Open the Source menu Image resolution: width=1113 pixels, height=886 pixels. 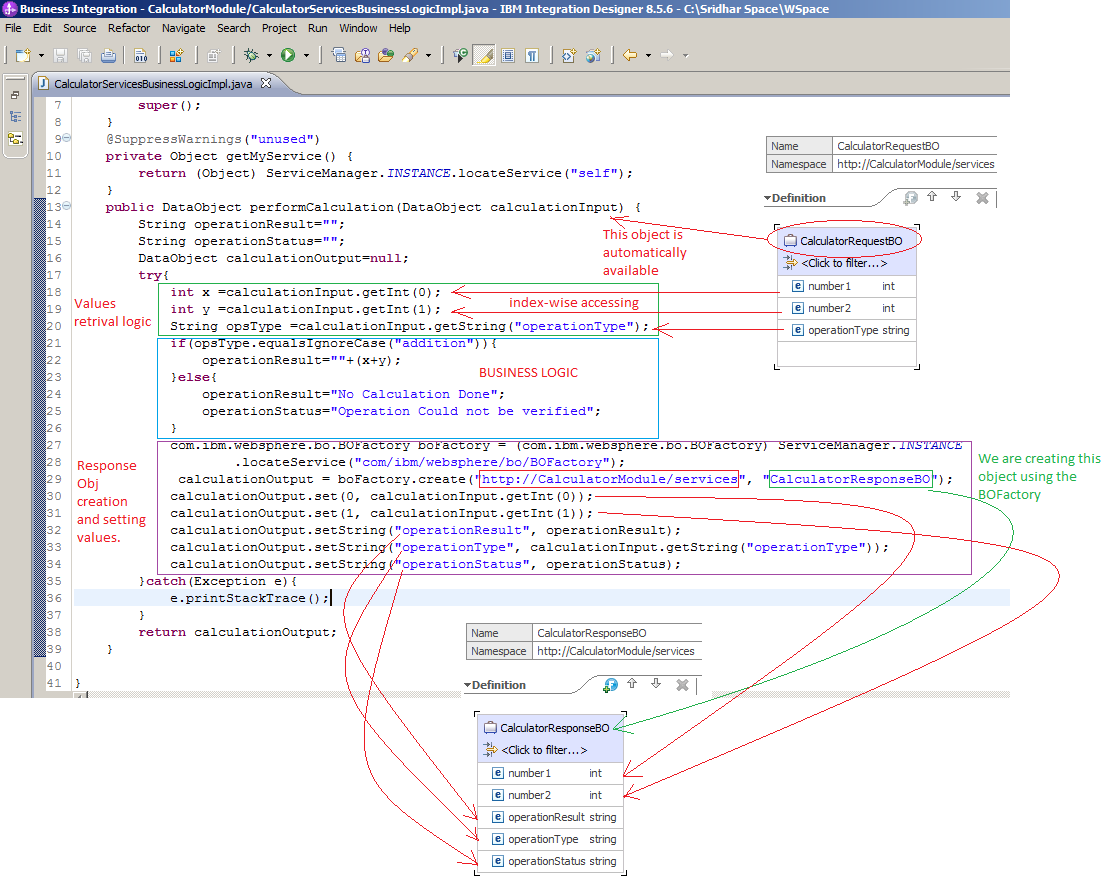(80, 28)
